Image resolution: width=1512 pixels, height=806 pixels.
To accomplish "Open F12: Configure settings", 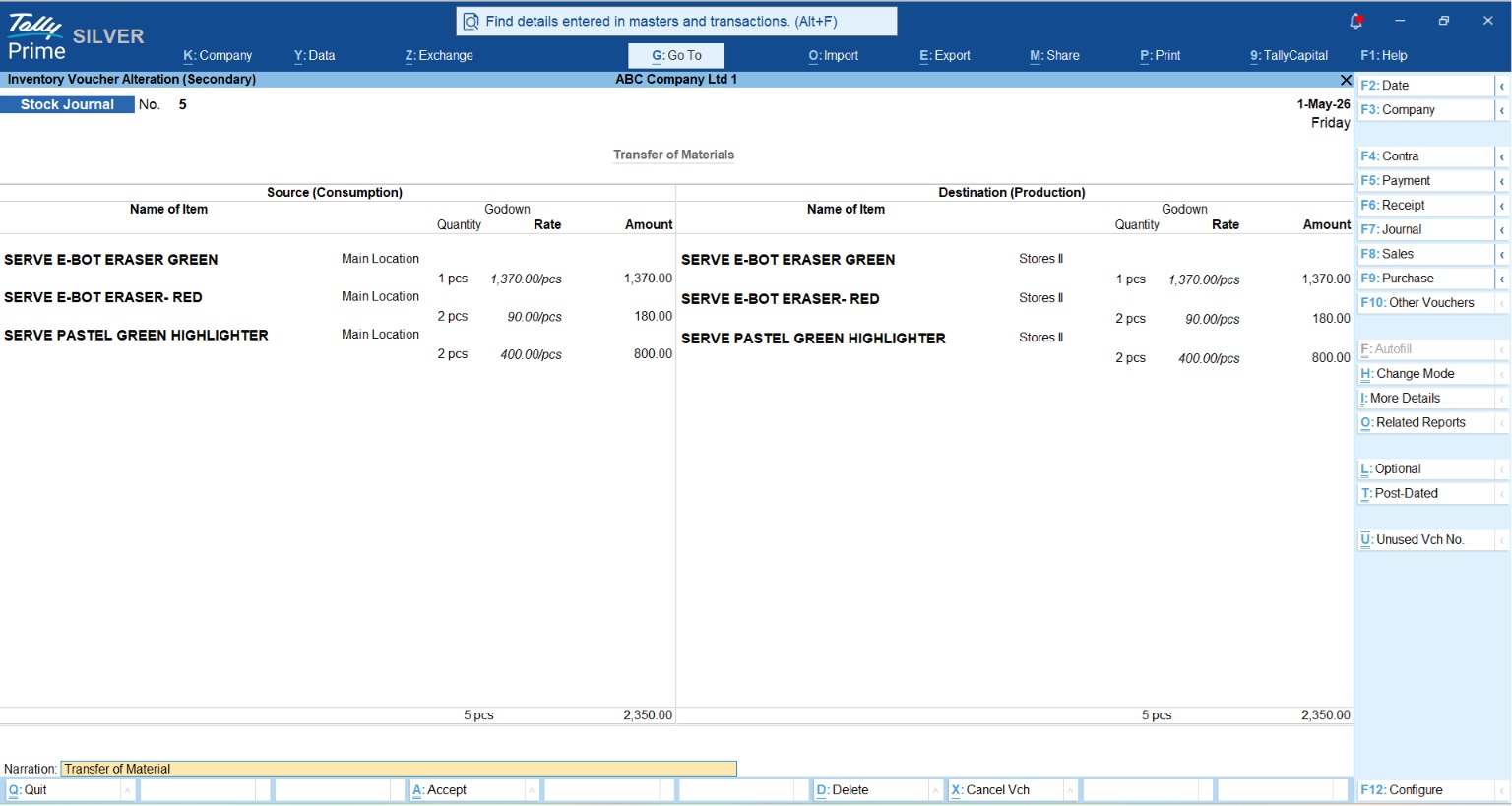I will point(1425,790).
